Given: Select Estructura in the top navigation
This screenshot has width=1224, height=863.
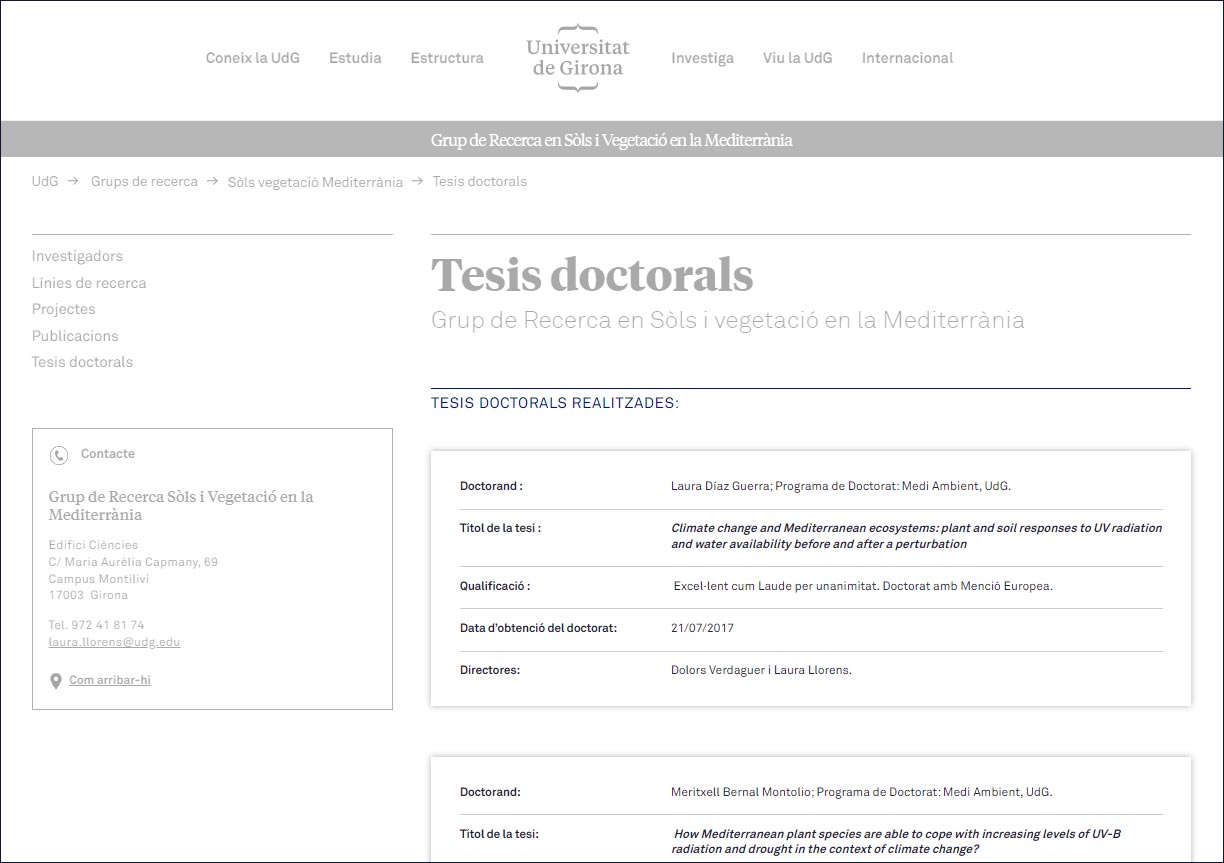Looking at the screenshot, I should click(x=446, y=58).
